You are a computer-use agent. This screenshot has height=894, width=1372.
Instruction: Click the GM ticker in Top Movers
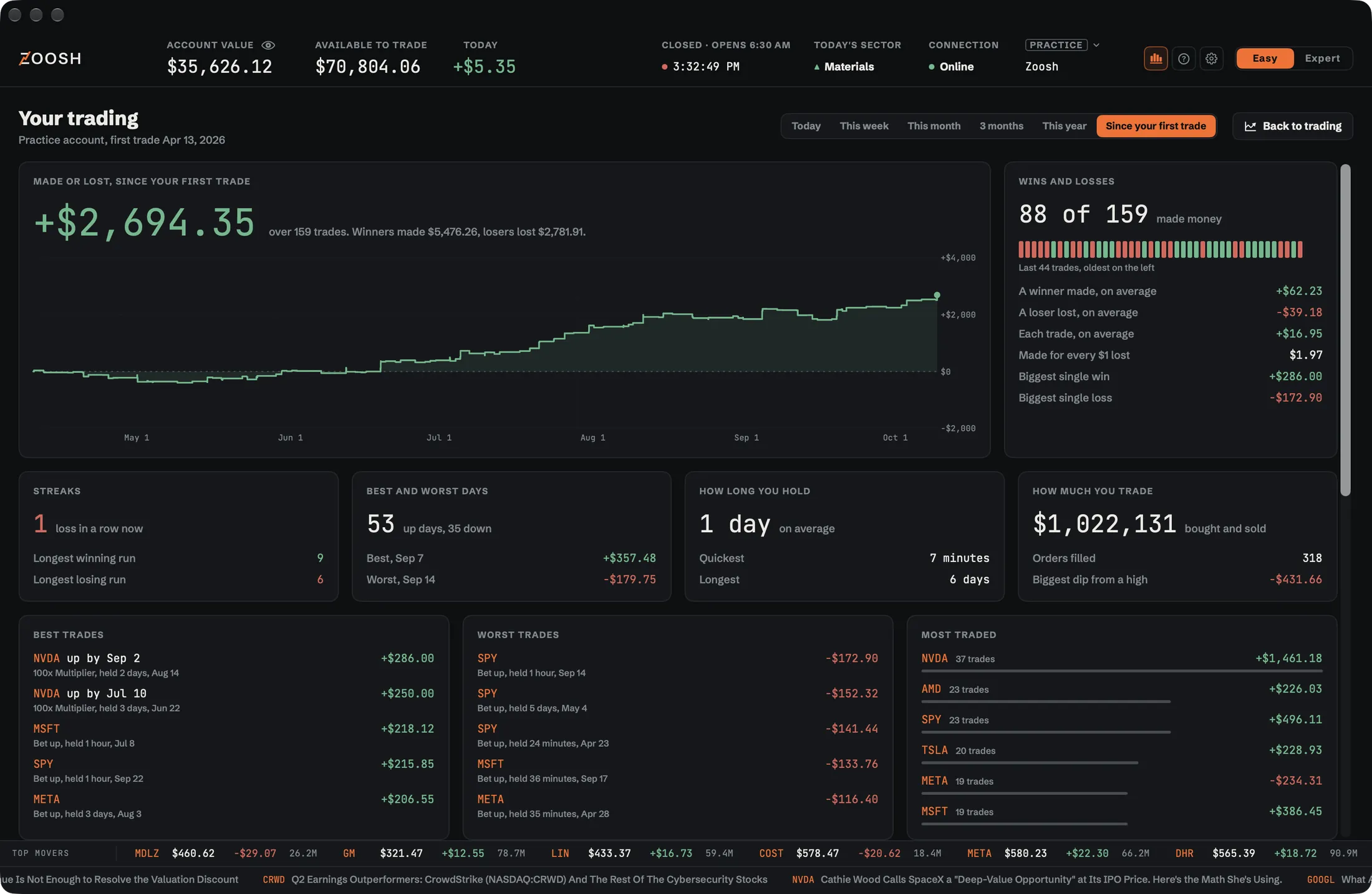[349, 853]
